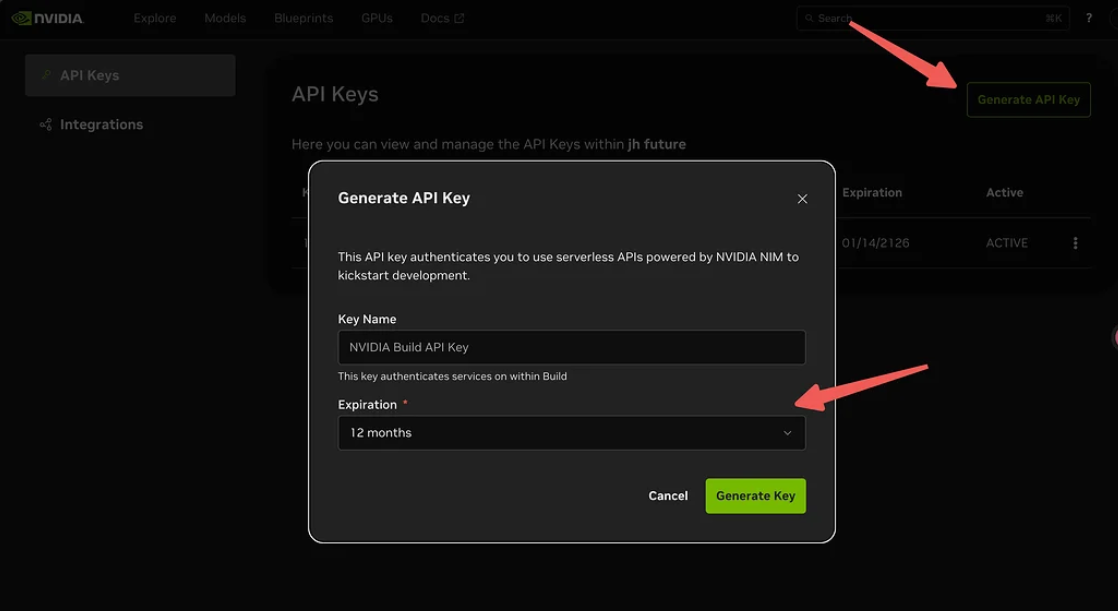The image size is (1118, 611).
Task: Open the Explore menu item
Action: coord(155,18)
